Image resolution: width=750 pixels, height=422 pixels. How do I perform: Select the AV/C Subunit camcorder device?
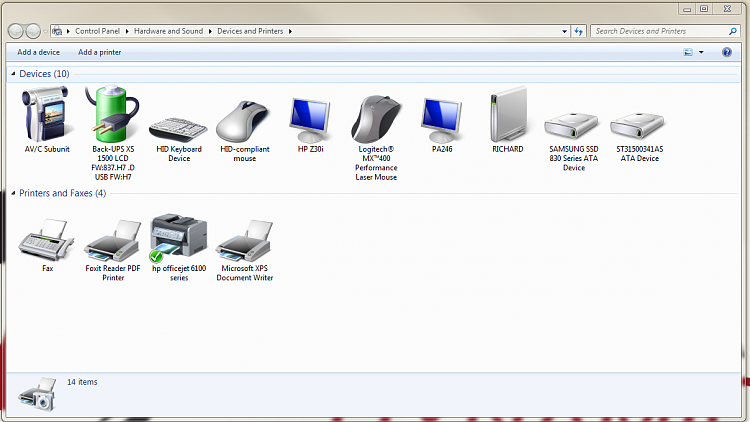tap(46, 115)
